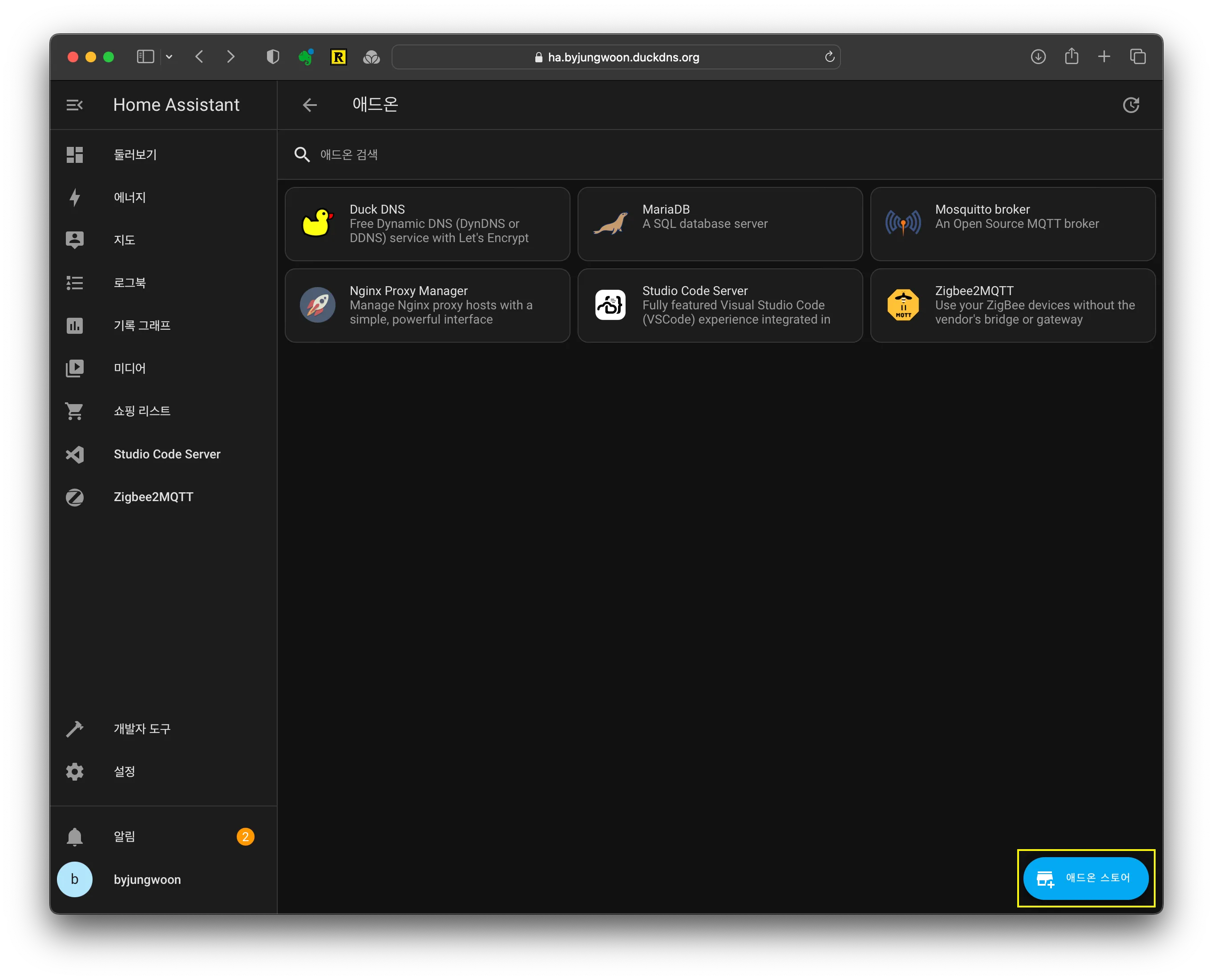Screen dimensions: 1213x980
Task: Toggle the Safari sidebar button
Action: tap(146, 57)
